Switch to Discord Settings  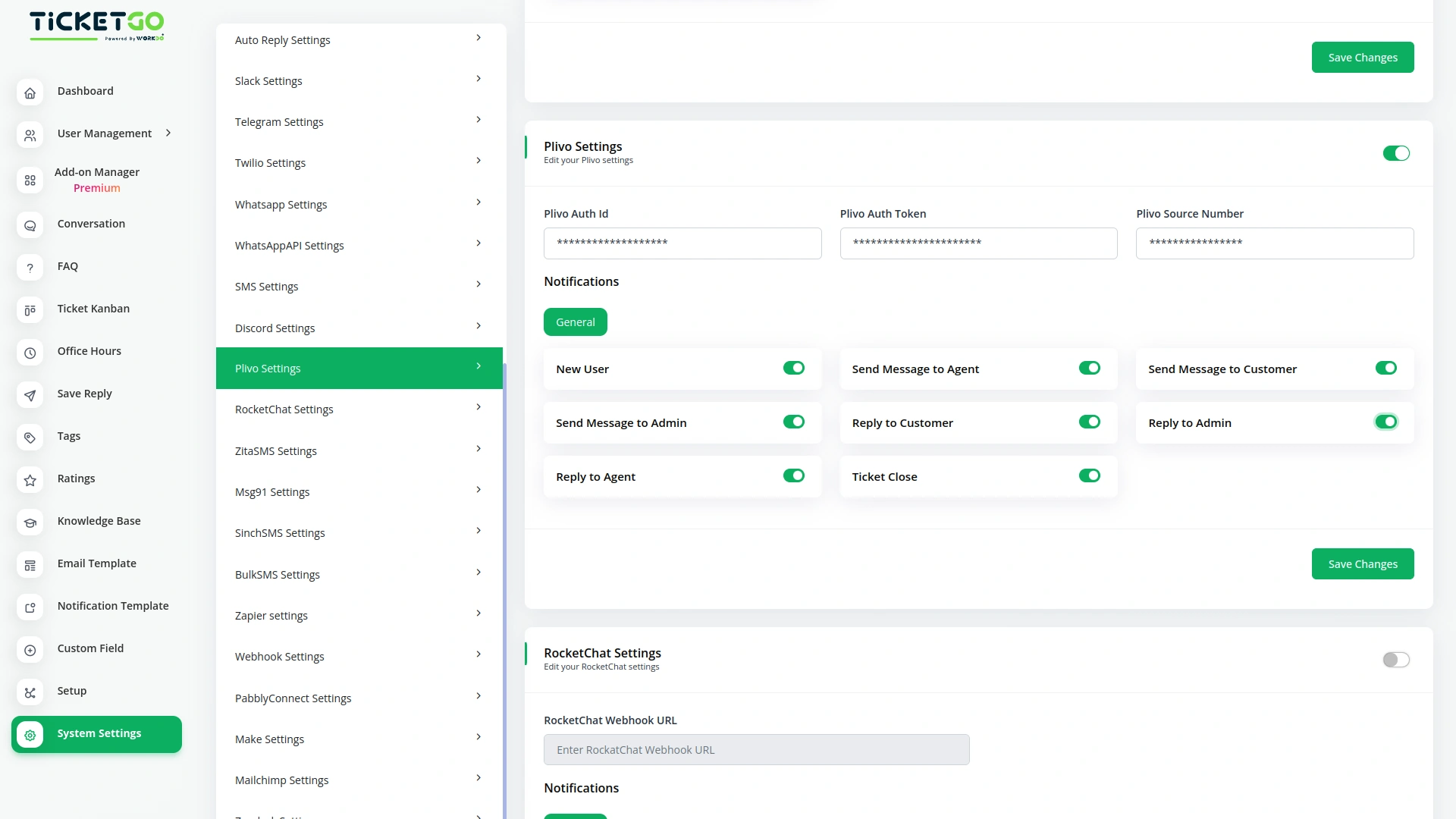coord(359,328)
